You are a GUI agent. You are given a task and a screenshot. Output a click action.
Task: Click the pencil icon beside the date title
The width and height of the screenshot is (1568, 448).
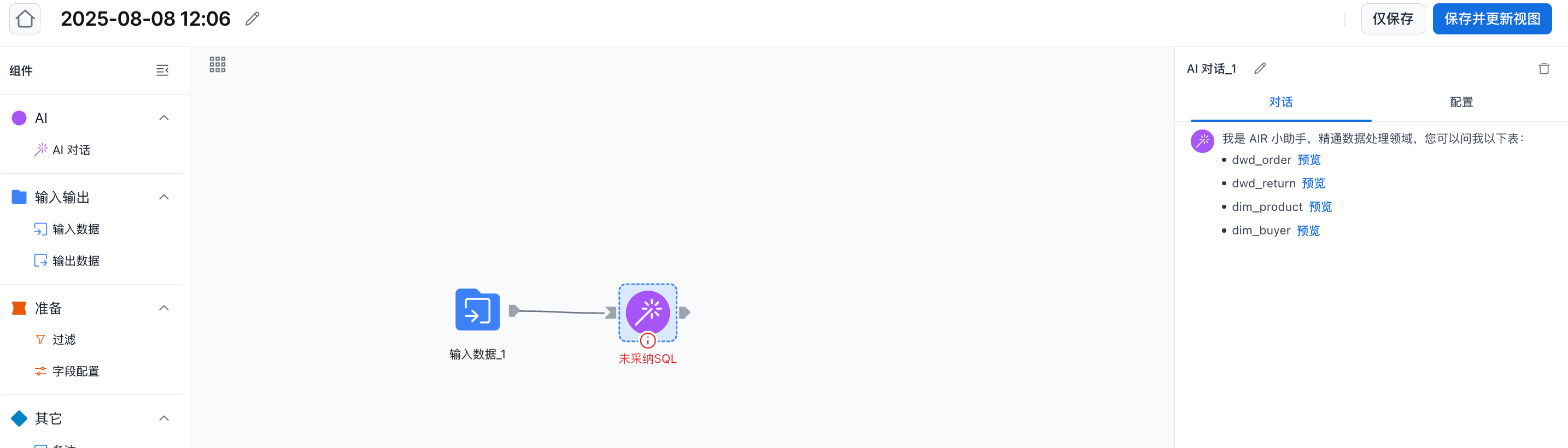coord(252,19)
